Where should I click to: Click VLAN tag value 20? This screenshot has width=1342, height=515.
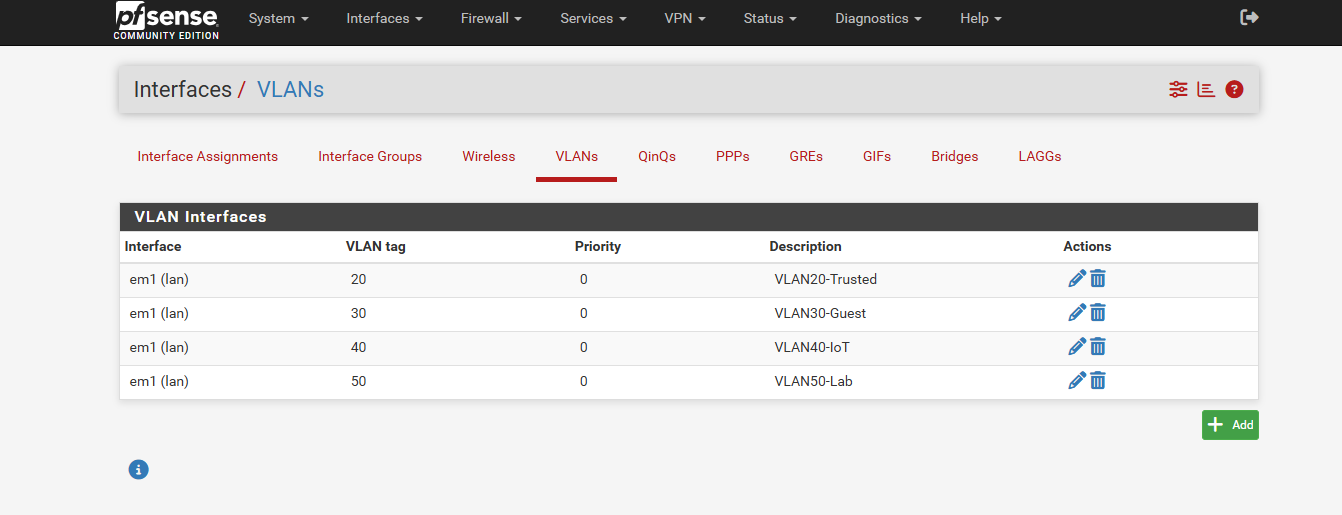click(x=358, y=279)
